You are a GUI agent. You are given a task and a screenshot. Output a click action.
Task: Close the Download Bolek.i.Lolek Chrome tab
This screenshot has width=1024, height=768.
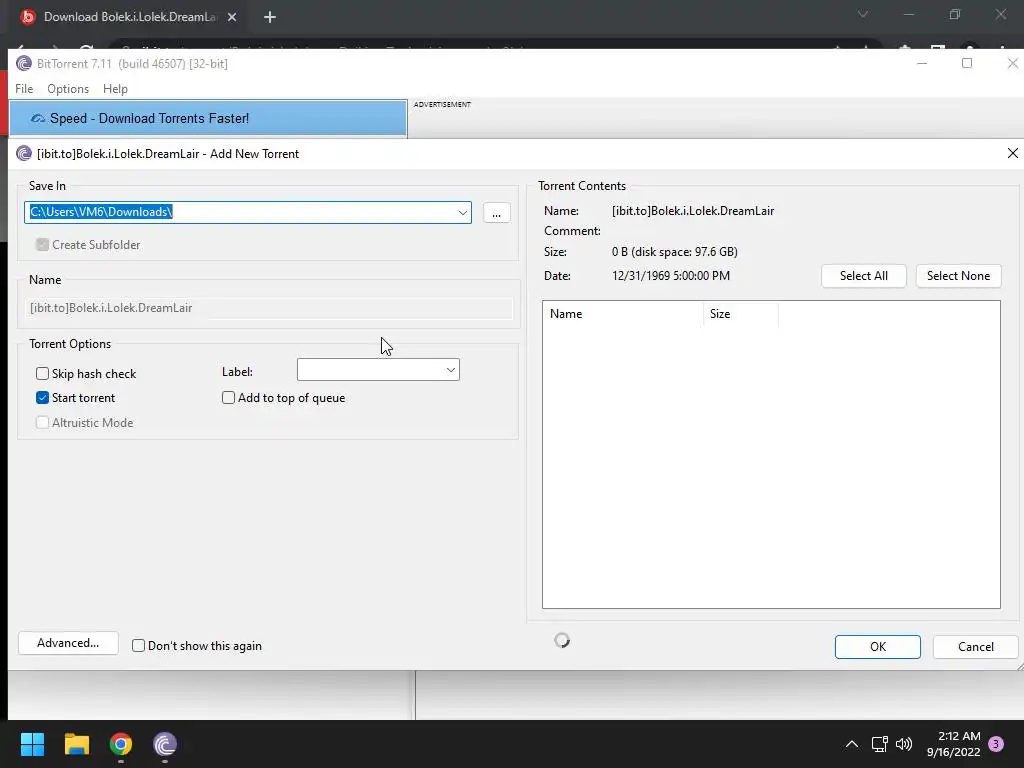[232, 17]
